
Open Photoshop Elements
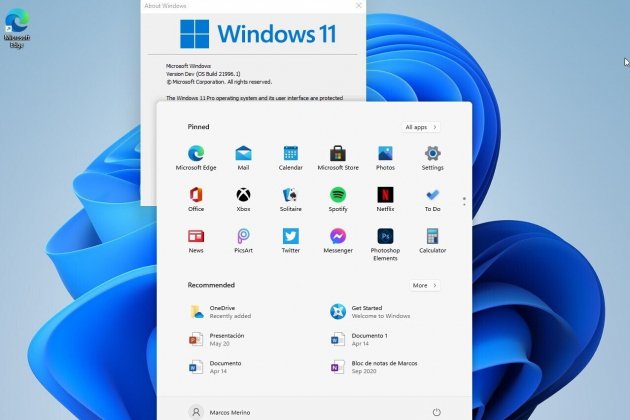385,245
